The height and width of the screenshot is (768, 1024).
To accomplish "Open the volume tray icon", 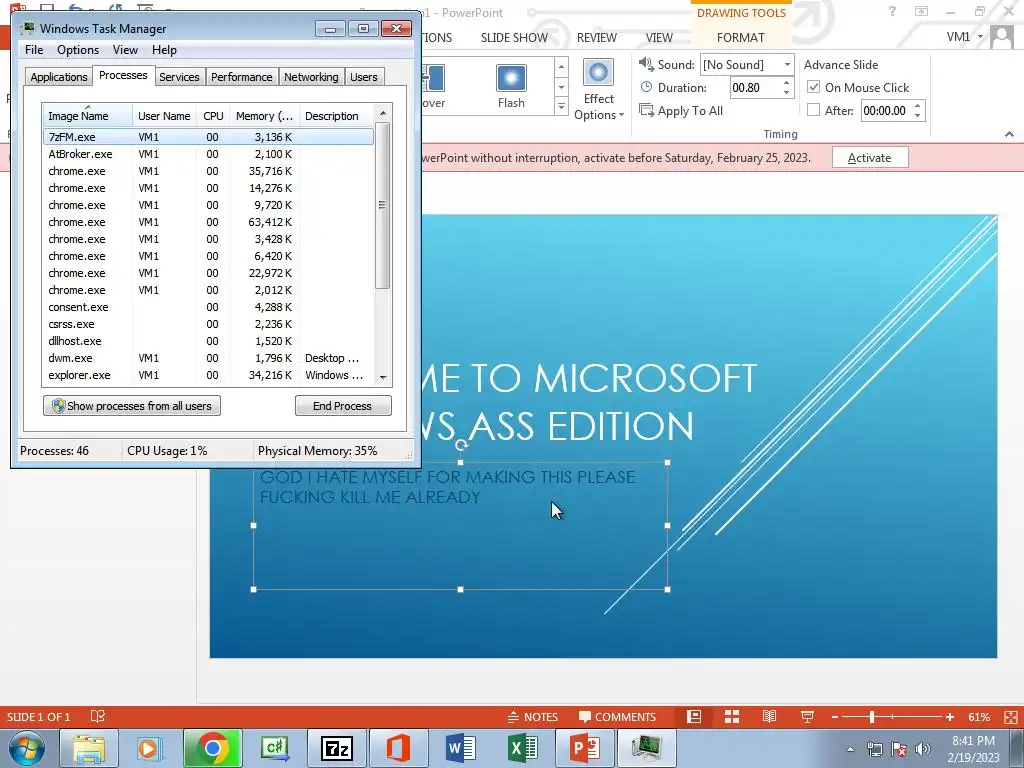I will pyautogui.click(x=923, y=748).
